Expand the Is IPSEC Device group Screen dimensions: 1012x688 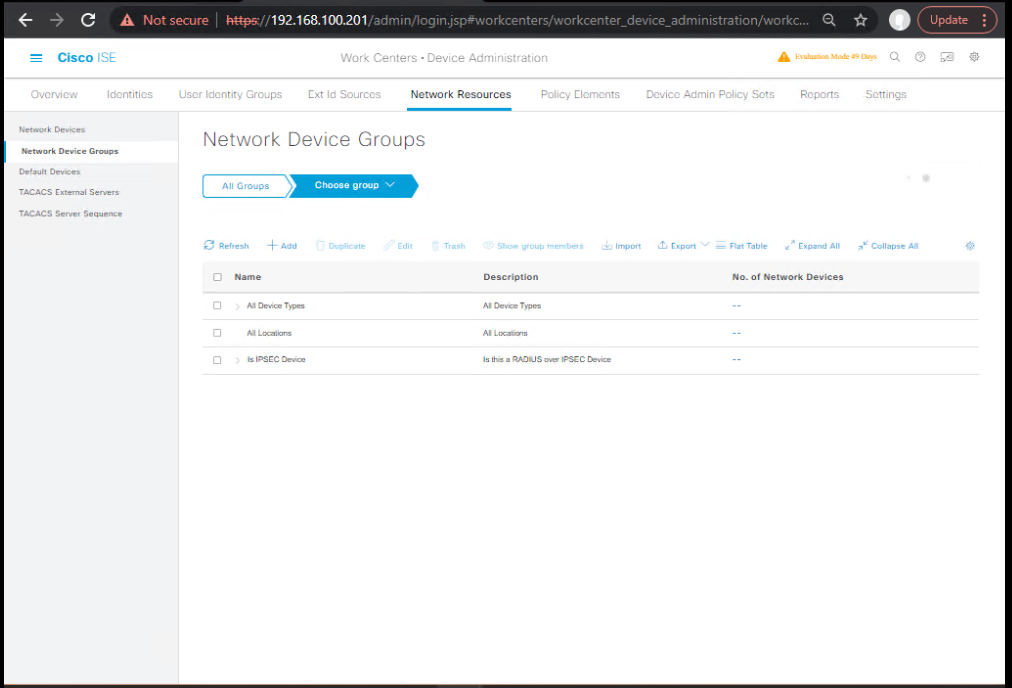(238, 360)
